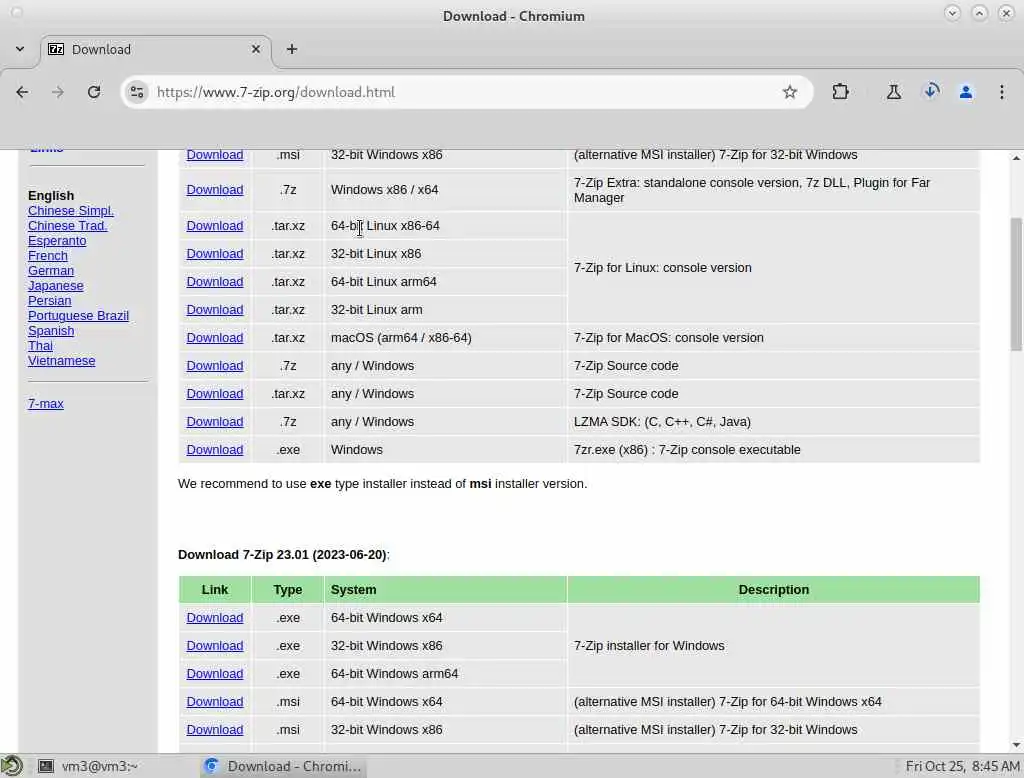The width and height of the screenshot is (1024, 778).
Task: Show the Downloads toolbar icon
Action: (x=931, y=91)
